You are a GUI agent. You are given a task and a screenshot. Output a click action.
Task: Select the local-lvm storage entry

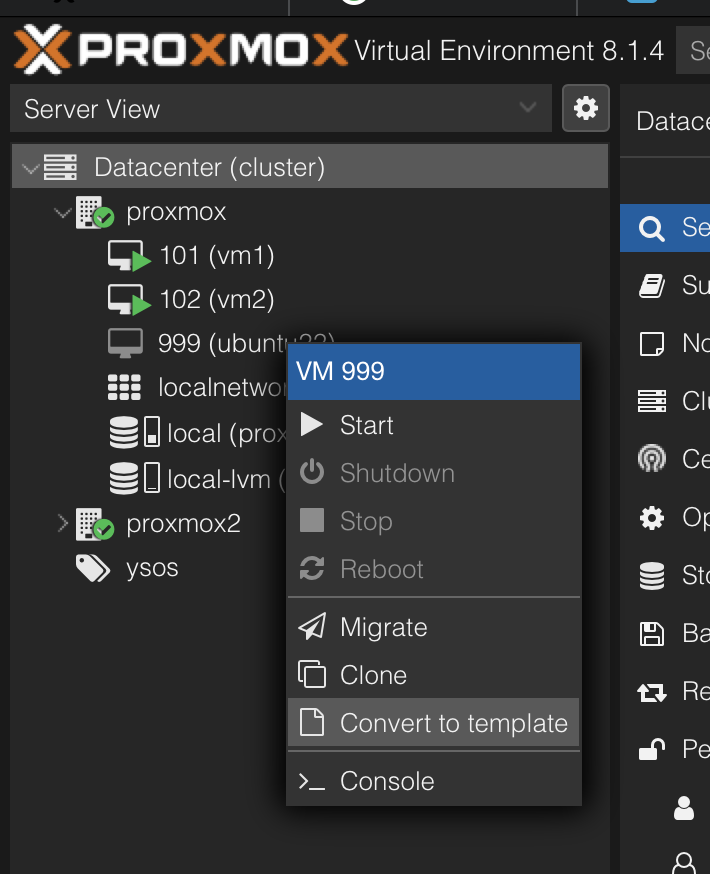pyautogui.click(x=227, y=479)
